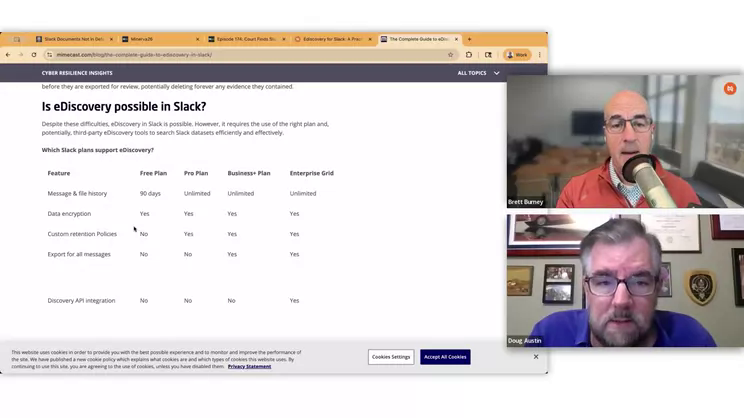This screenshot has width=744, height=418.
Task: Switch to the Minerva26 tab
Action: click(x=158, y=39)
